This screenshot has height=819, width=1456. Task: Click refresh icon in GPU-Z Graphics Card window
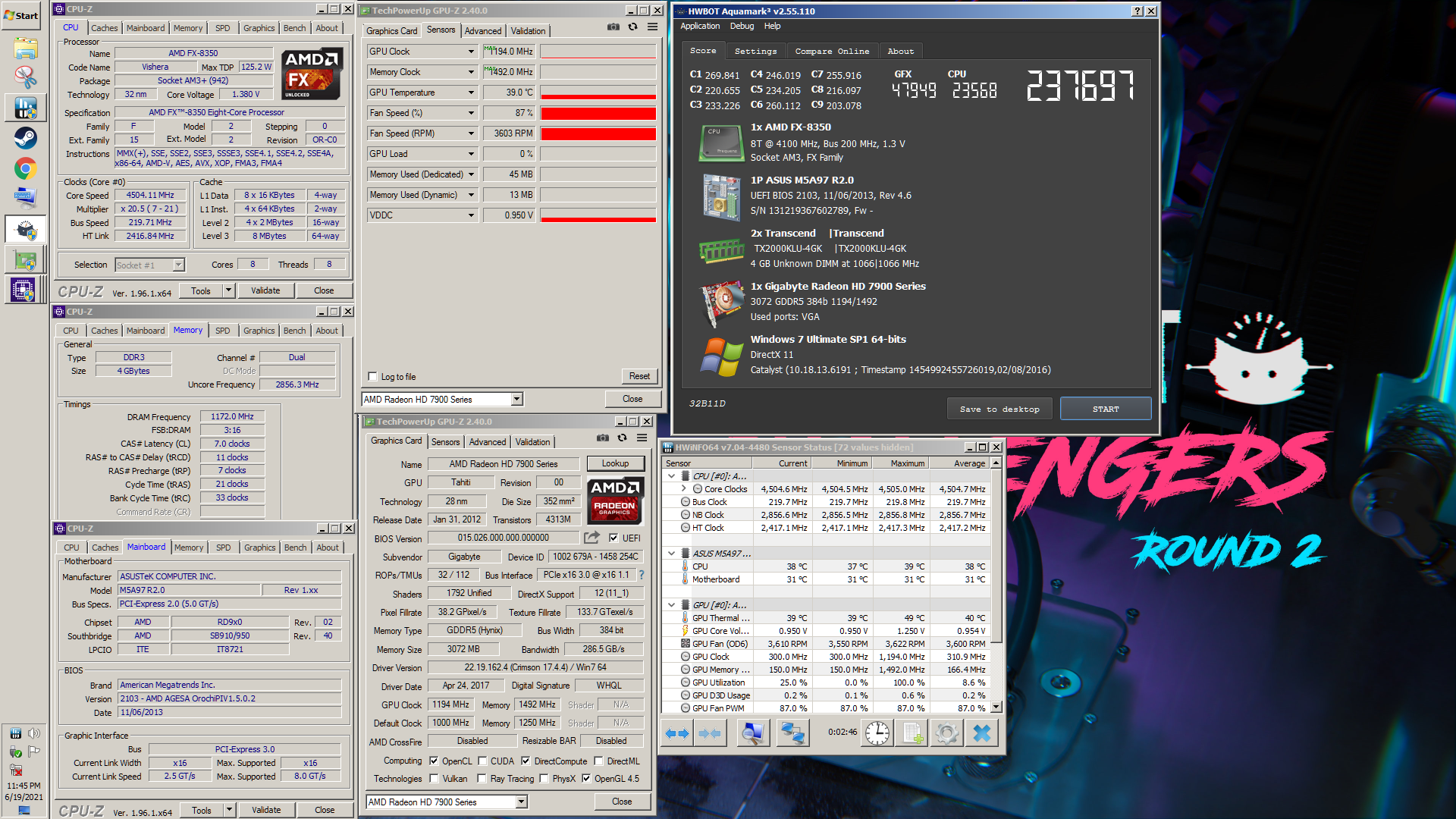click(x=622, y=438)
